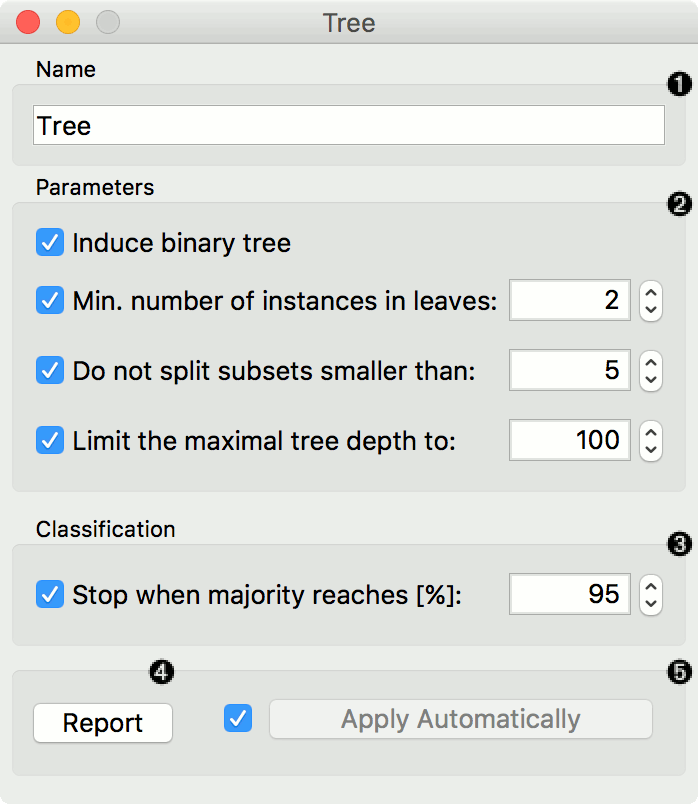Viewport: 698px width, 804px height.
Task: Increase the split subsets minimum size
Action: click(x=651, y=361)
